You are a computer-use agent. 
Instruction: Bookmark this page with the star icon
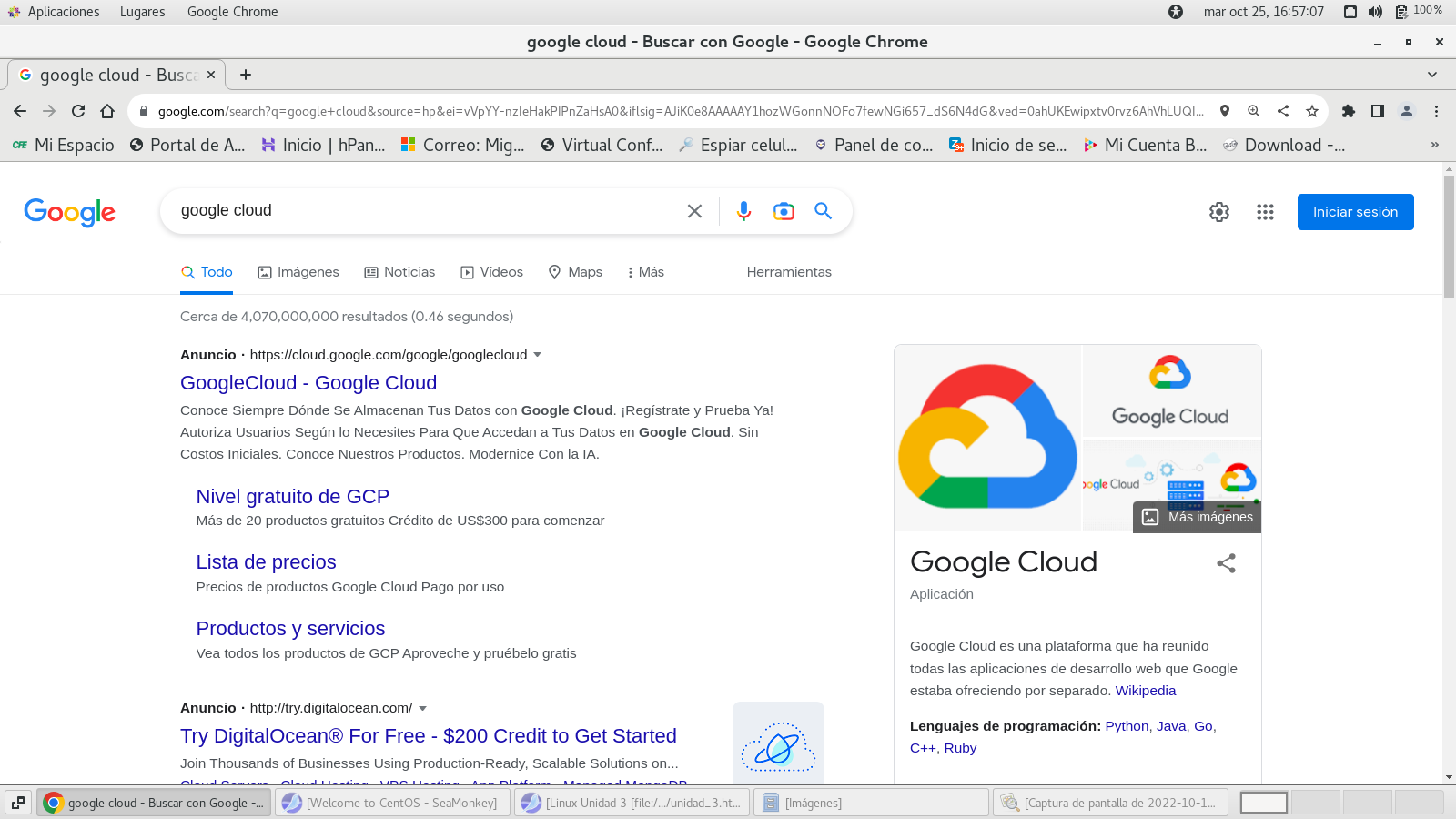1311,111
